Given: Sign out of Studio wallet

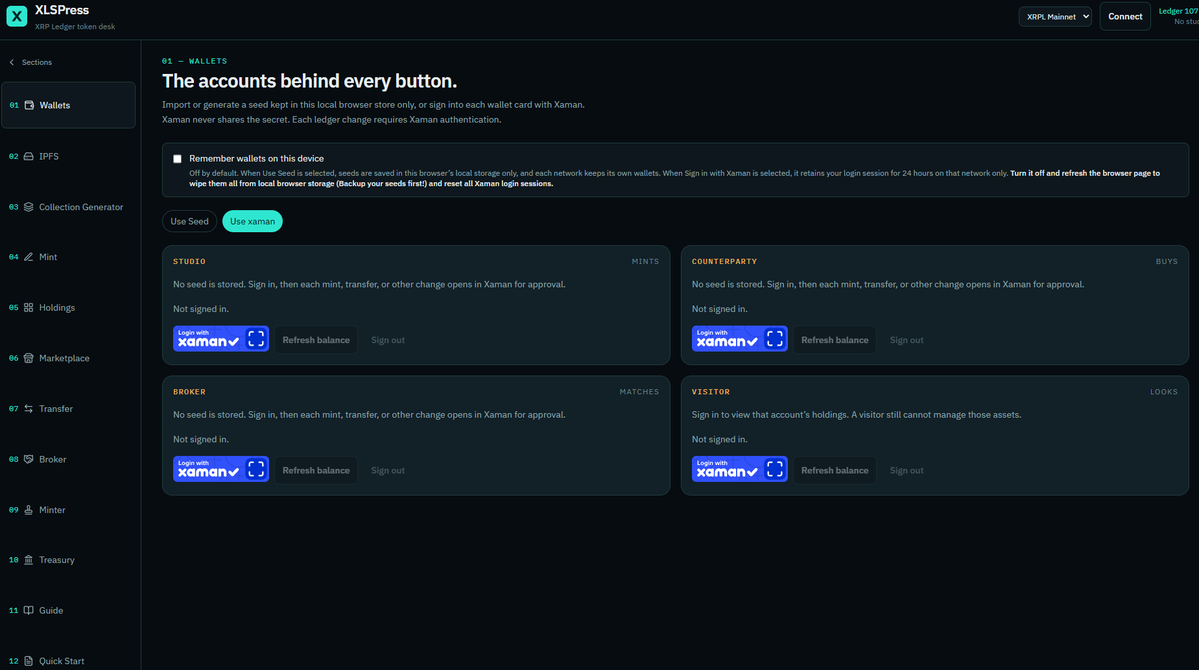Looking at the screenshot, I should click(x=388, y=340).
